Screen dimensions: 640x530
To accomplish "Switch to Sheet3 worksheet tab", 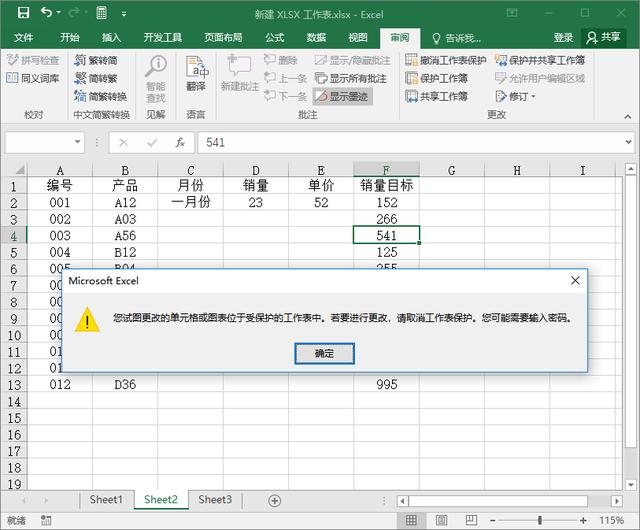I will 214,499.
